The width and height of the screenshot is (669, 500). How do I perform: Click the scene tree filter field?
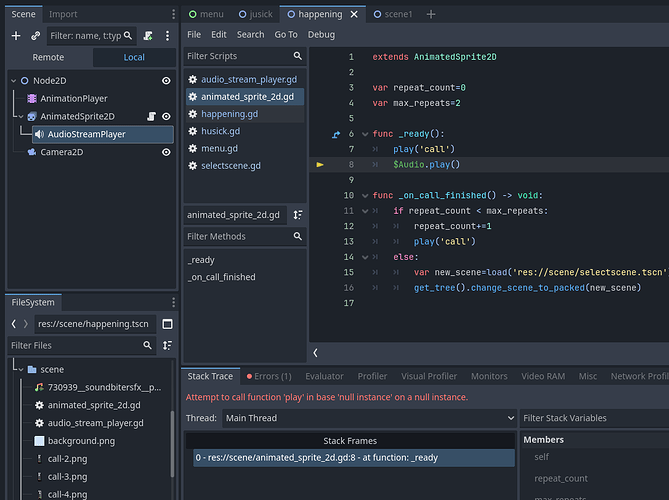(92, 36)
